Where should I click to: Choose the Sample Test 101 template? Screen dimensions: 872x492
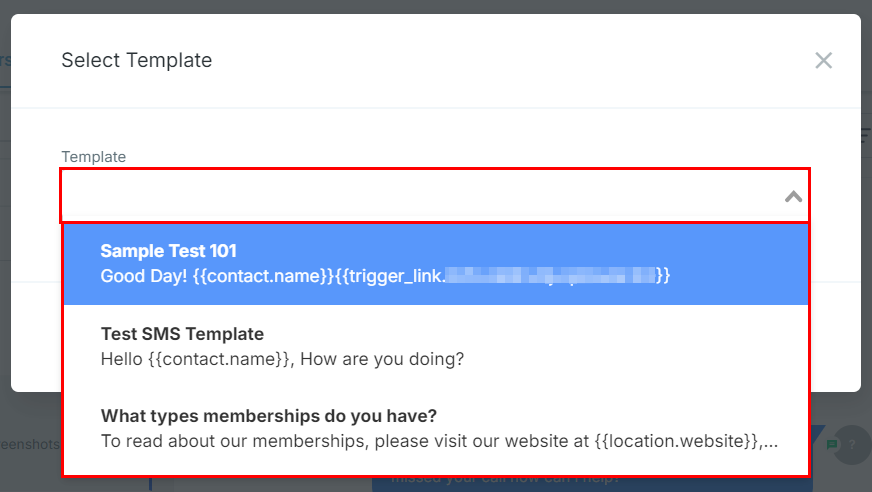[436, 264]
